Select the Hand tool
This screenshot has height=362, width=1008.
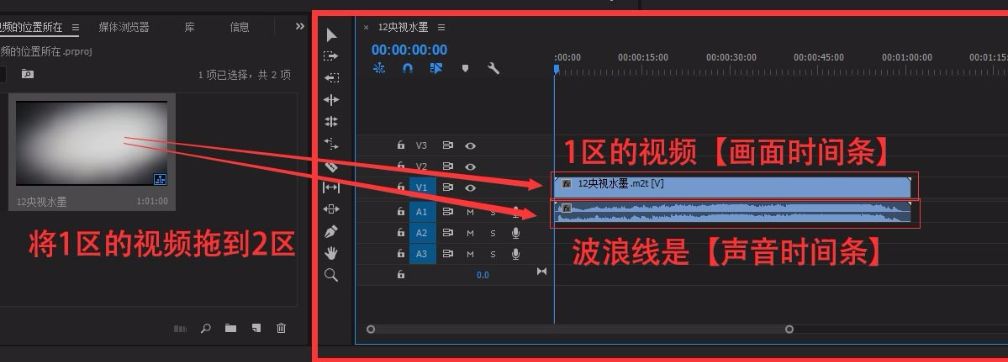tap(331, 253)
